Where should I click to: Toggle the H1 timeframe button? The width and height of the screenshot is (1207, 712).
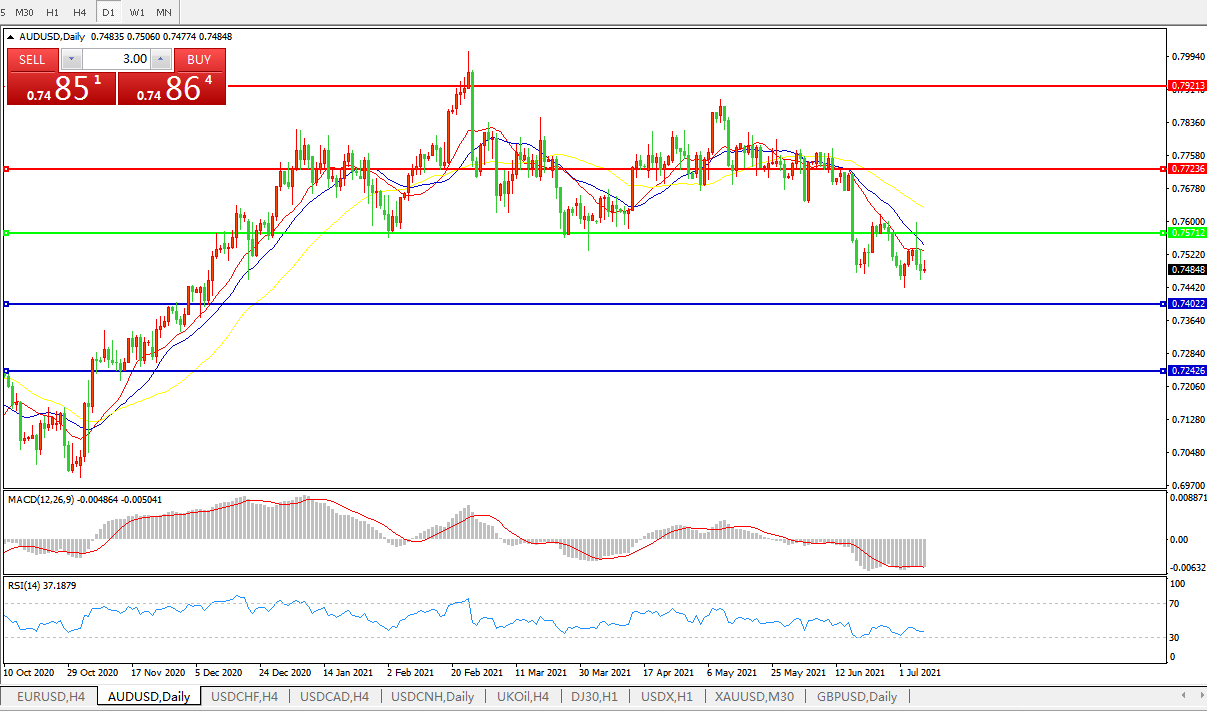pyautogui.click(x=53, y=12)
